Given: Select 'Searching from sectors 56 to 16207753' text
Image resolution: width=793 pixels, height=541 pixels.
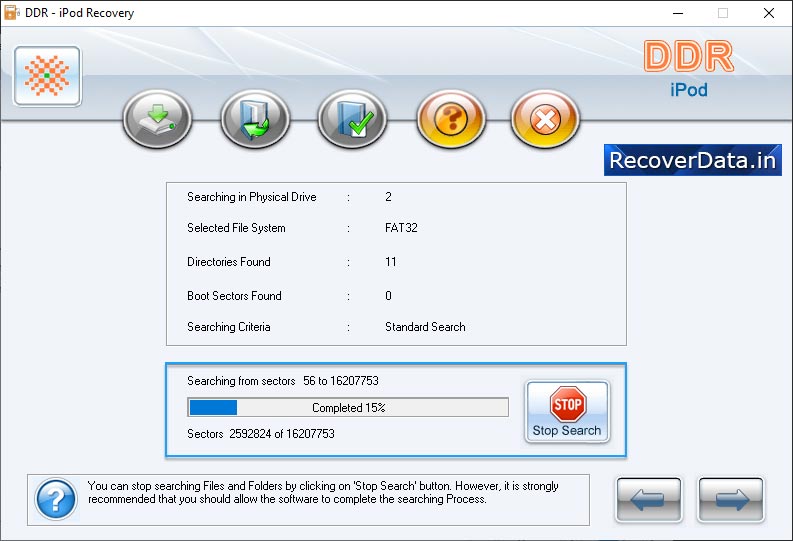Looking at the screenshot, I should pos(283,381).
